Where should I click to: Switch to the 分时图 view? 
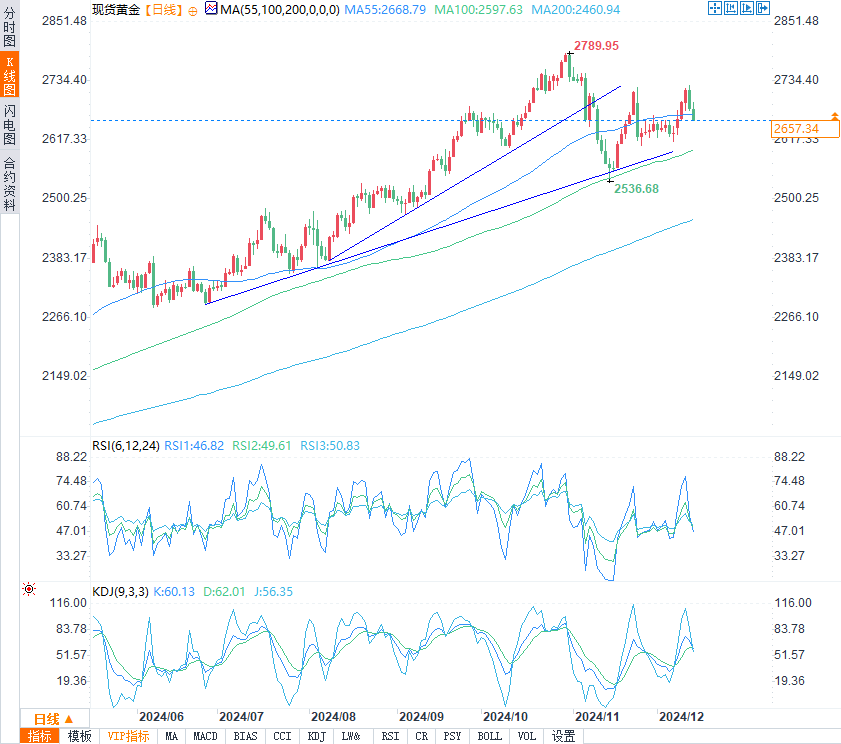tap(9, 26)
